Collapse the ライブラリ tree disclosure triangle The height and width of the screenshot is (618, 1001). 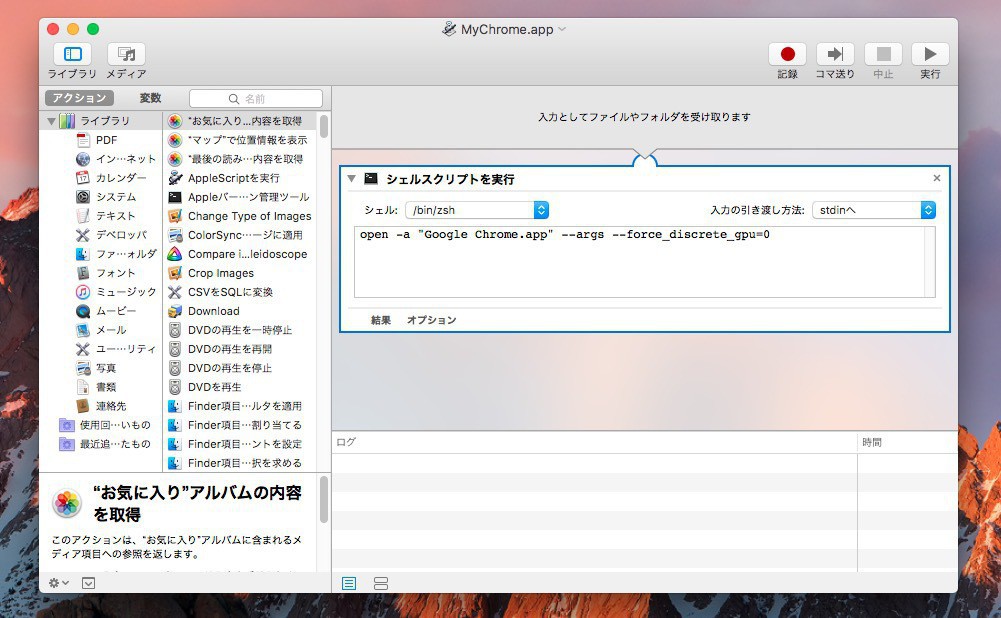point(51,121)
